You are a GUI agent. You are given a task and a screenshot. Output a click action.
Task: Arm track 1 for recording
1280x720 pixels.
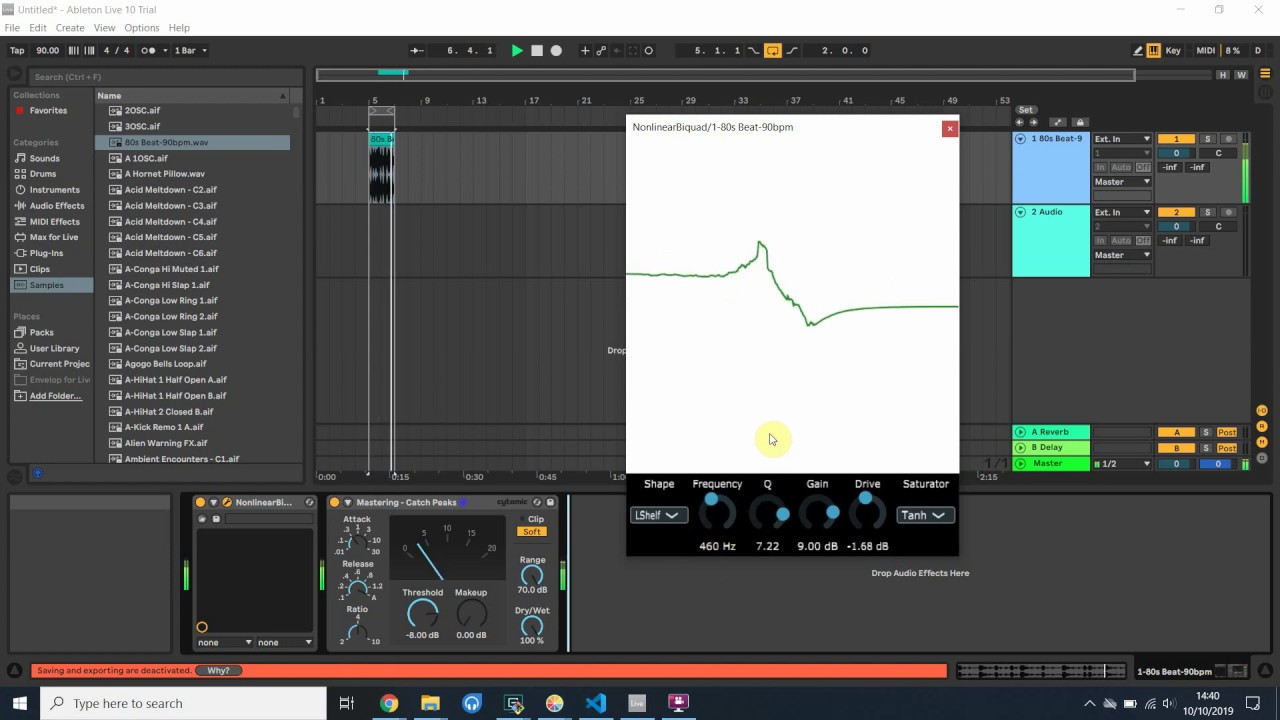coord(1229,139)
